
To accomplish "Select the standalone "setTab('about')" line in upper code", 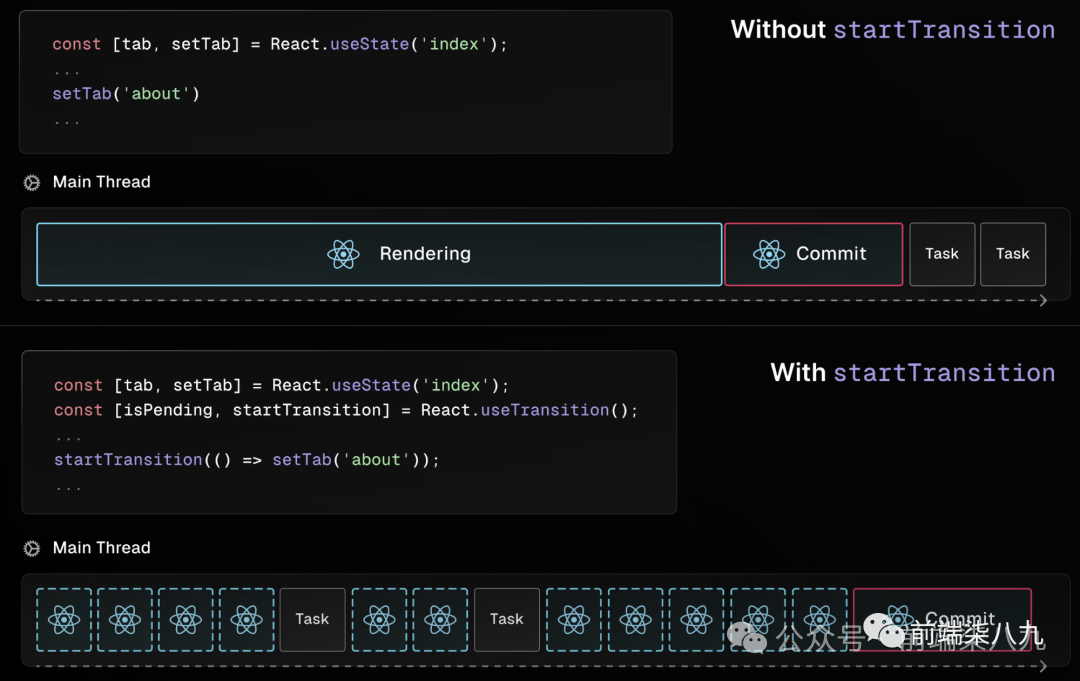I will pos(126,94).
